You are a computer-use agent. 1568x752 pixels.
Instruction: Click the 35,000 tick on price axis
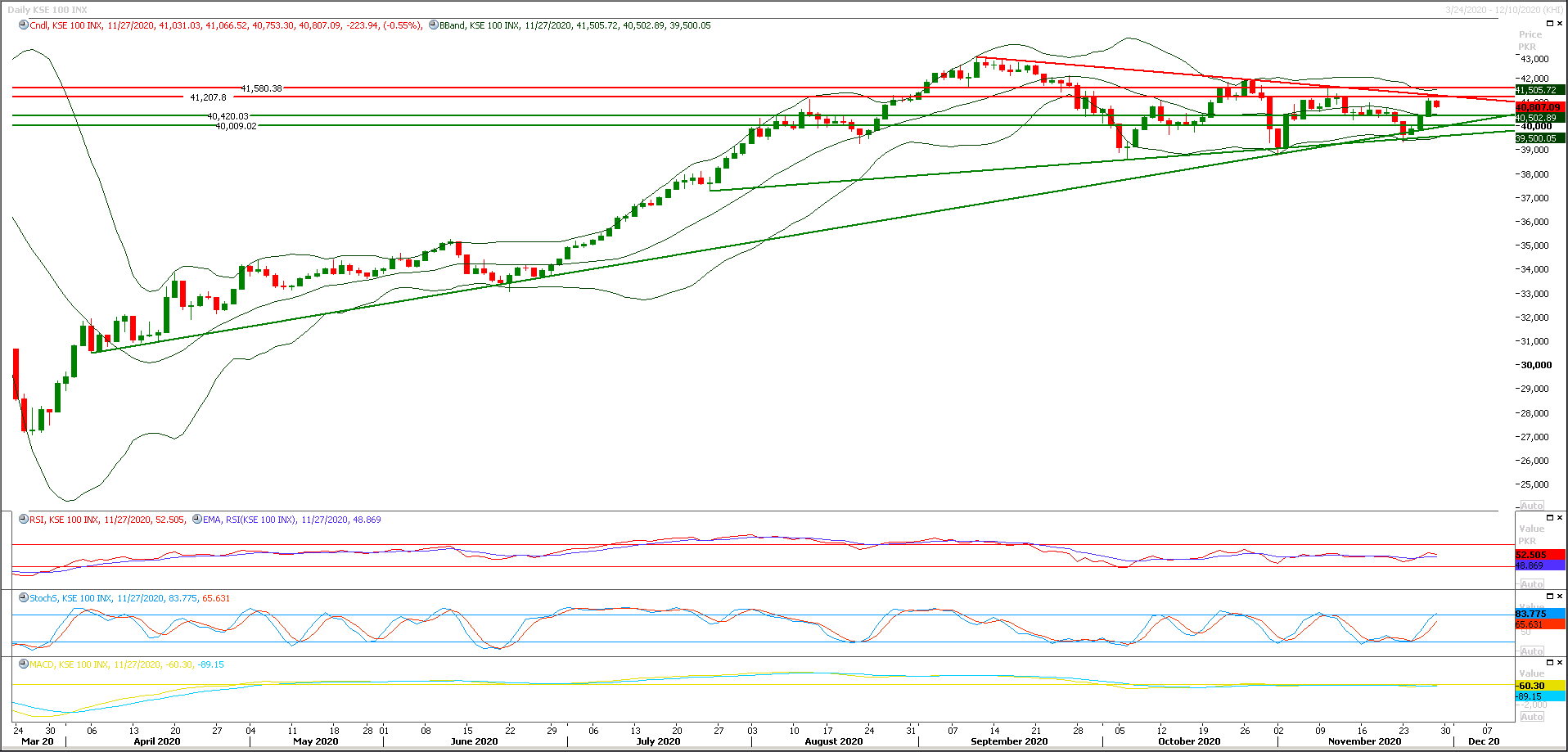pos(1535,245)
